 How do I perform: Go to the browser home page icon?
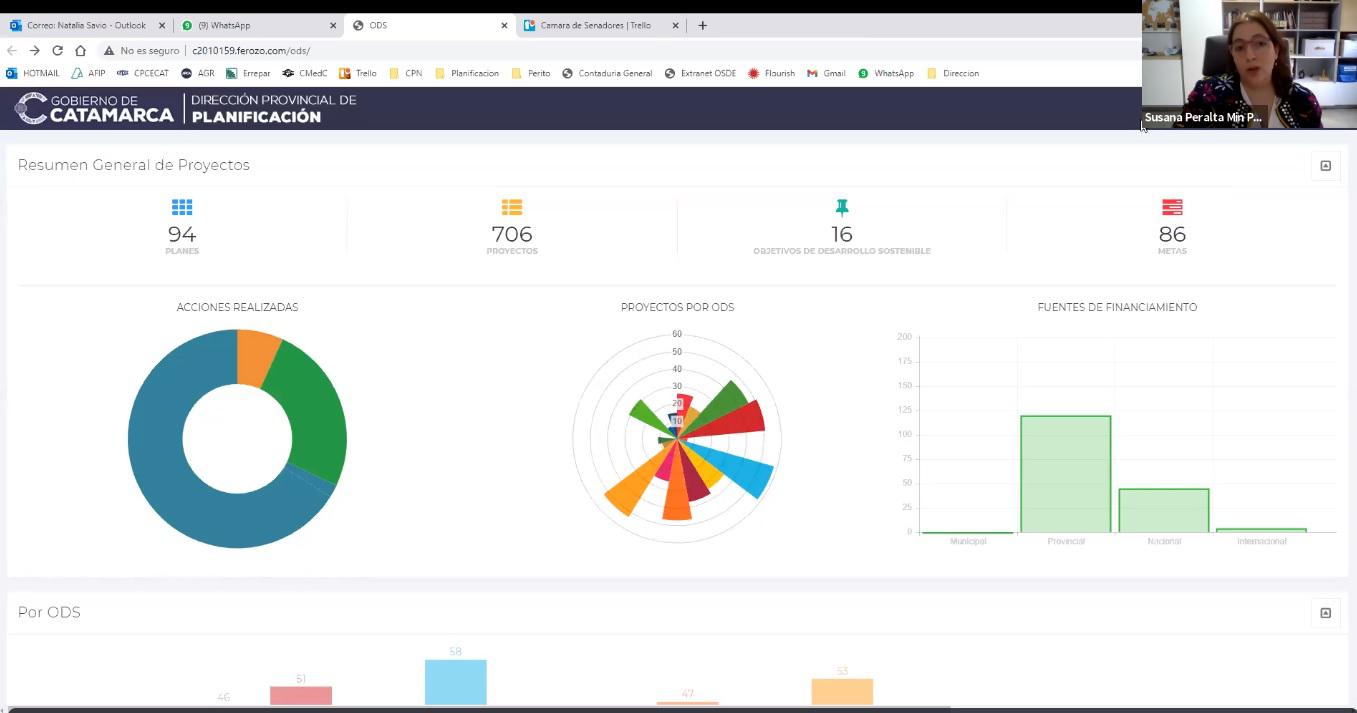(80, 50)
